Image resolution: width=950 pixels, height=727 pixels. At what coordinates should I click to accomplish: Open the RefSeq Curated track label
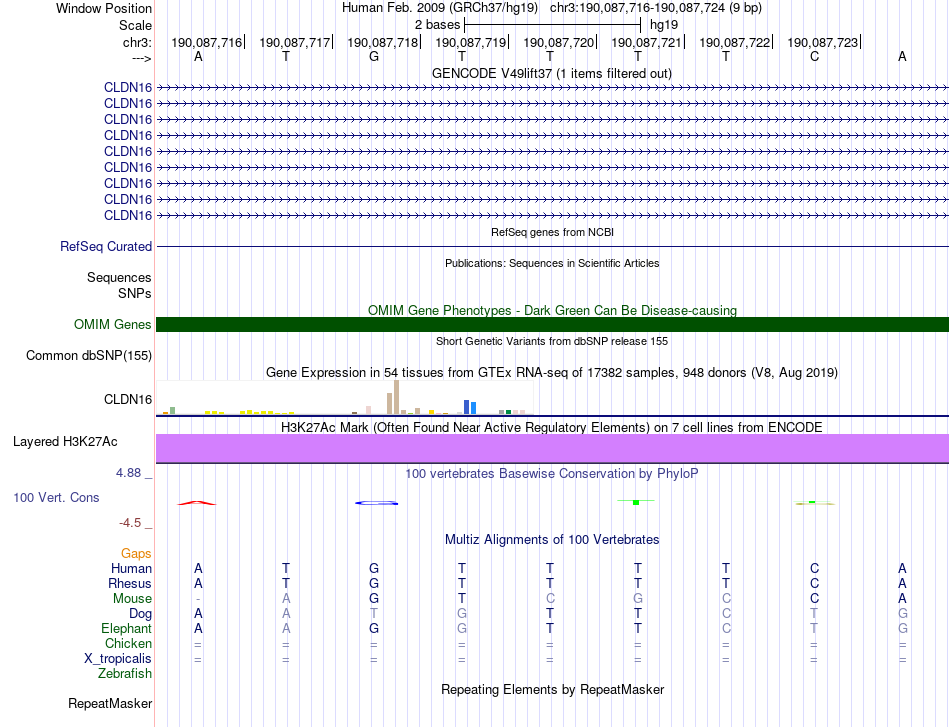click(x=106, y=246)
